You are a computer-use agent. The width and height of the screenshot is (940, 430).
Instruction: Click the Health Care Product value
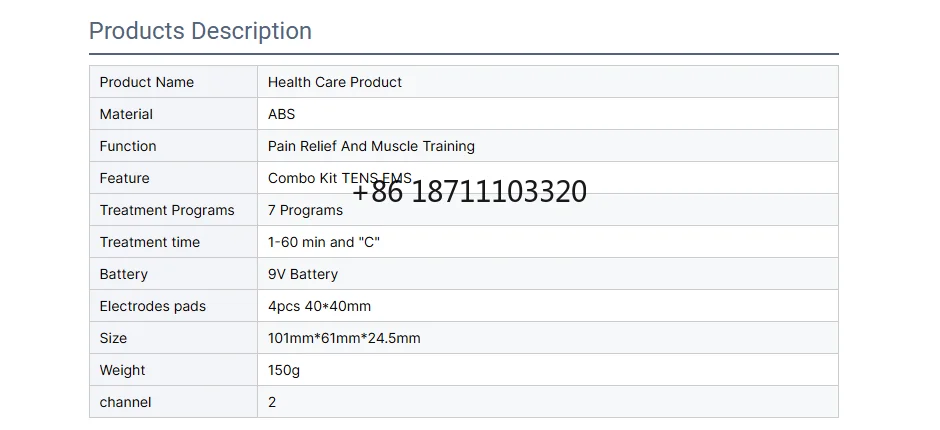pyautogui.click(x=335, y=82)
